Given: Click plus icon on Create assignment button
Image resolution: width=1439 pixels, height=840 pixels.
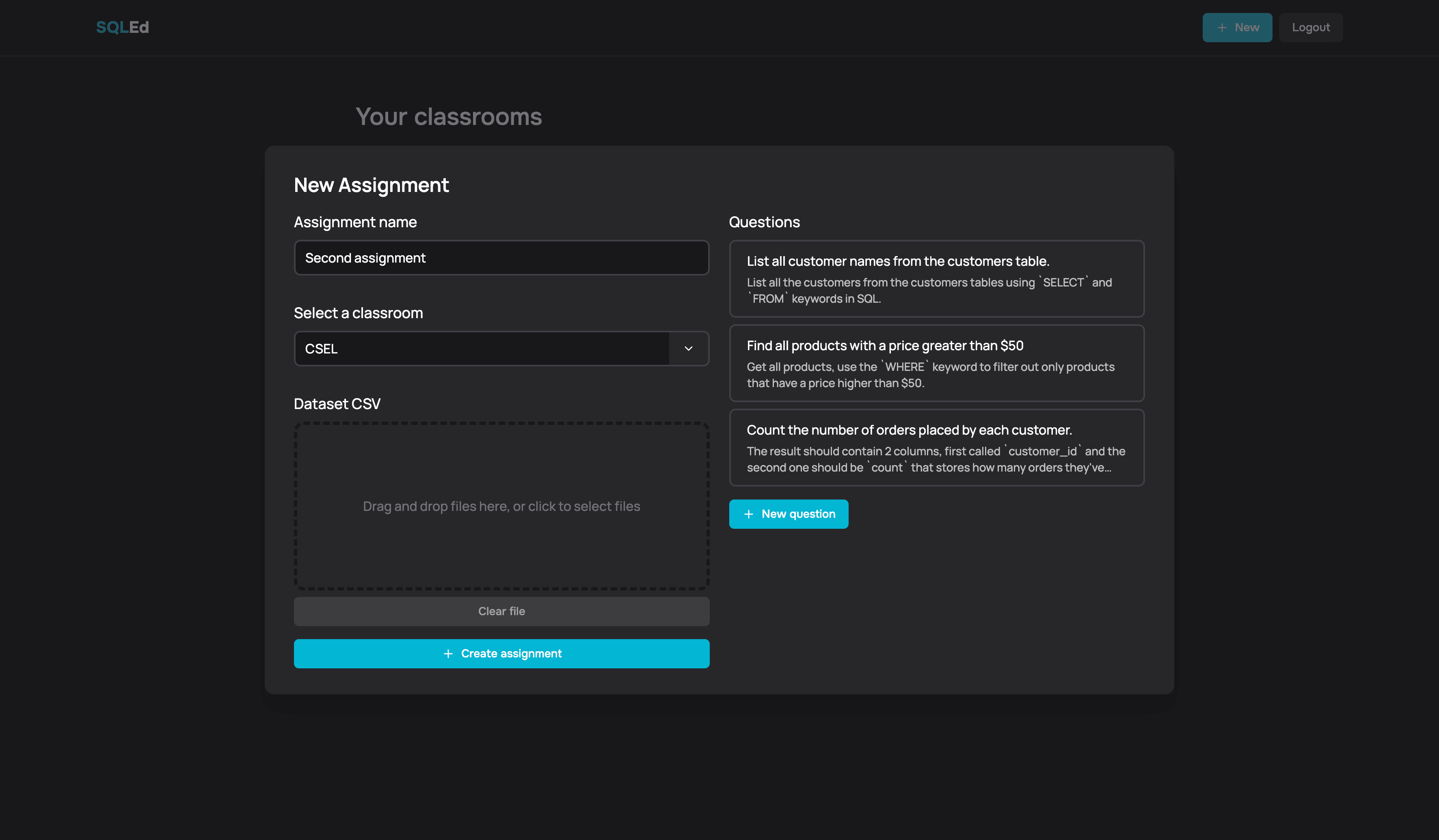Looking at the screenshot, I should click(x=448, y=653).
